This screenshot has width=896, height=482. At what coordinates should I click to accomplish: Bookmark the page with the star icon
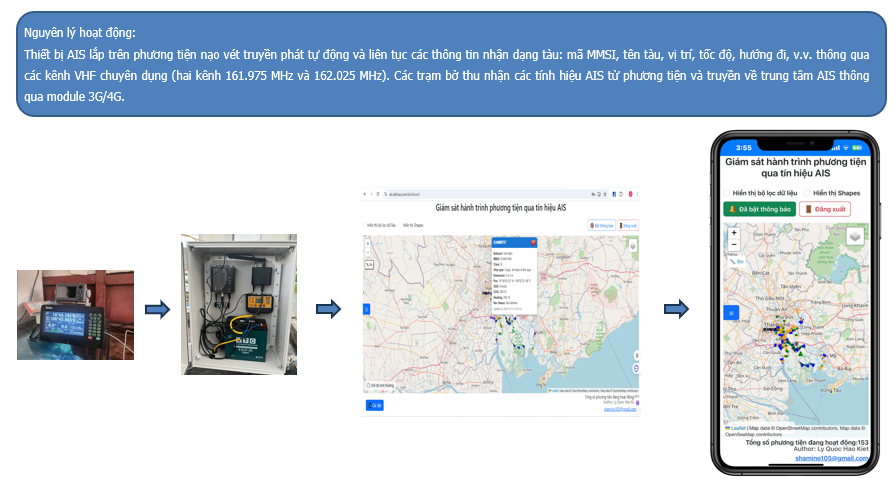pyautogui.click(x=605, y=194)
